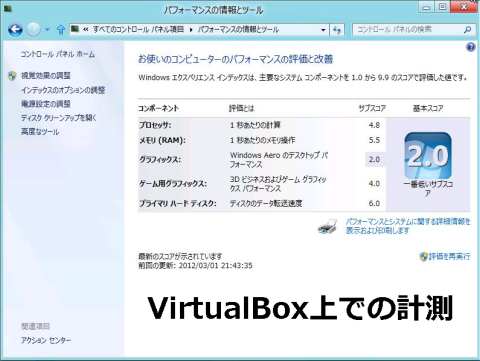
Task: Click the 前回の更新 2012/03/01 timestamp
Action: (x=195, y=266)
